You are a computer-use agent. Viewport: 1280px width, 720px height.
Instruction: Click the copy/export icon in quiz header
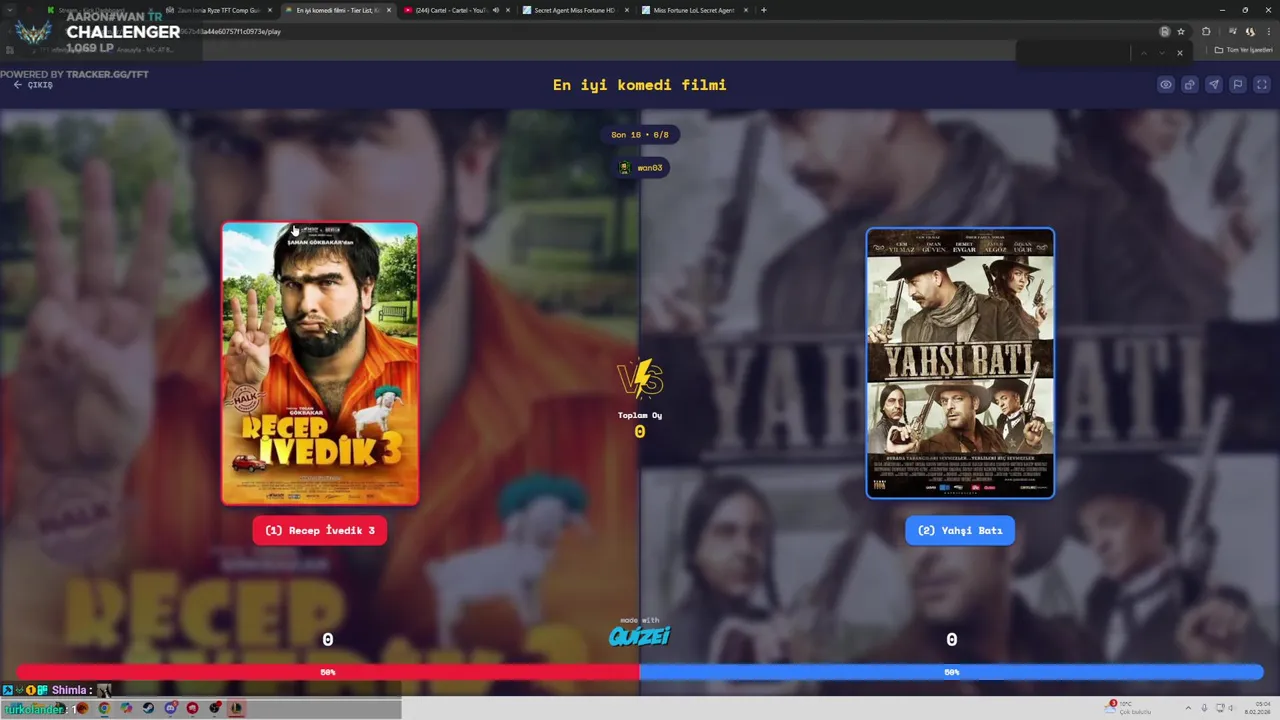coord(1190,85)
